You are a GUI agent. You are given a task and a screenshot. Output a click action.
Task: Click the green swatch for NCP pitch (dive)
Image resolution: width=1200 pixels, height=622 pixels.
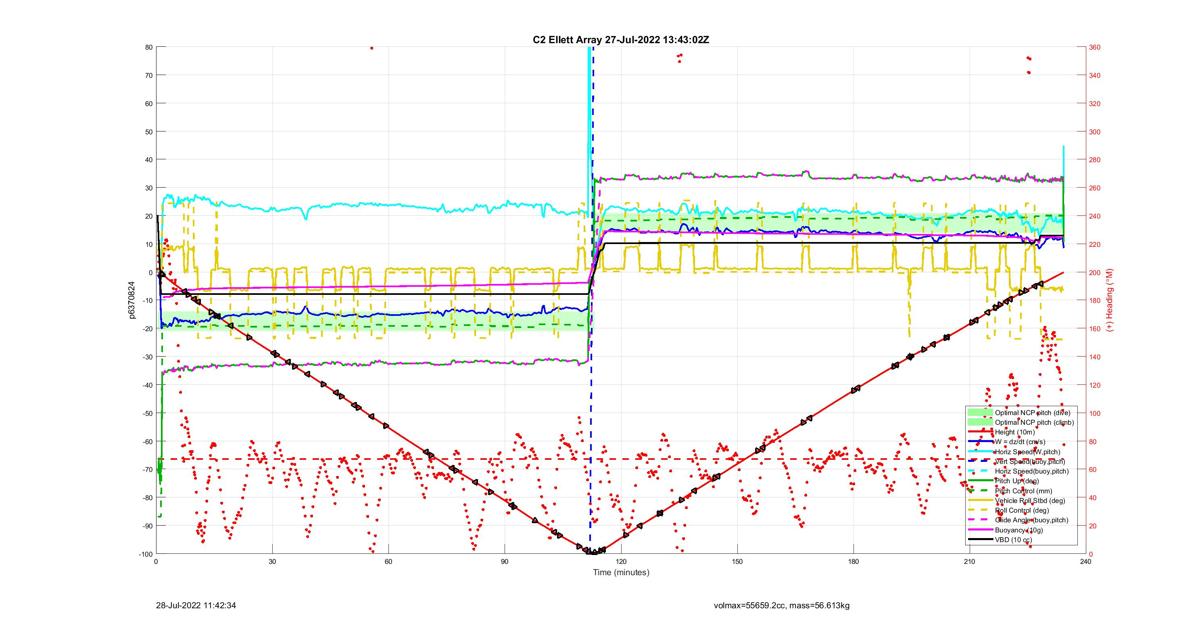980,412
